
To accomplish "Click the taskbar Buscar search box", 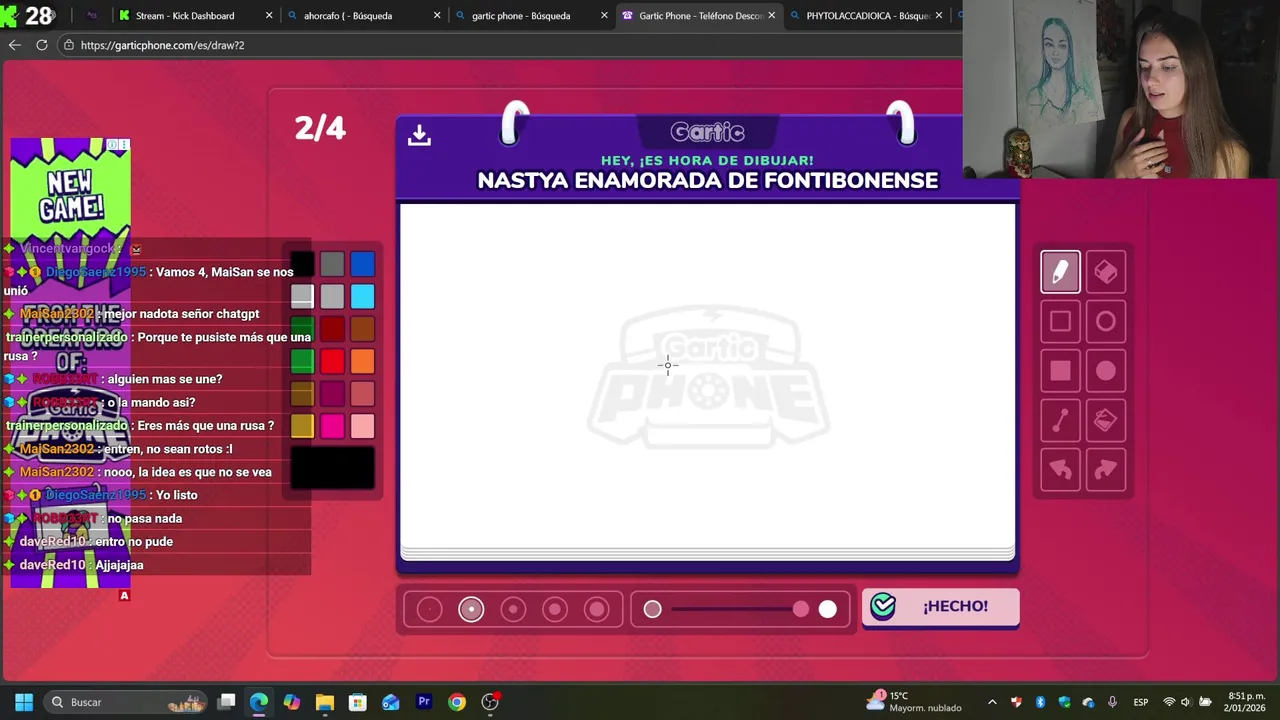I will [125, 702].
